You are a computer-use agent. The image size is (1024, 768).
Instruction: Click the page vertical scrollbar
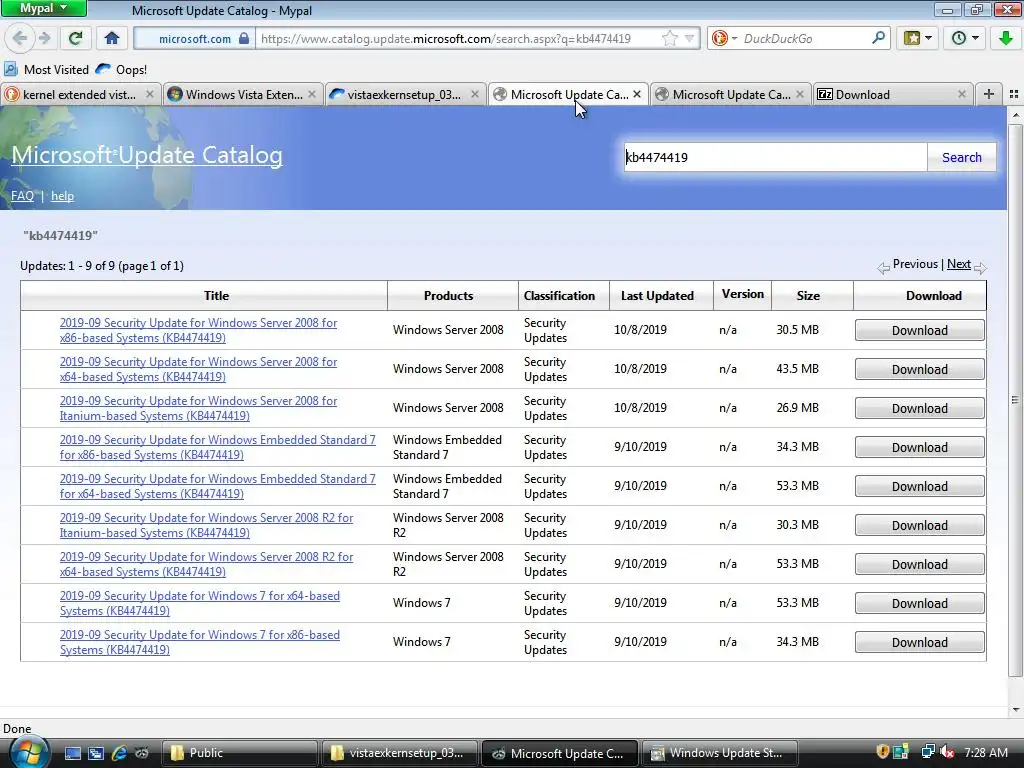(x=1016, y=400)
